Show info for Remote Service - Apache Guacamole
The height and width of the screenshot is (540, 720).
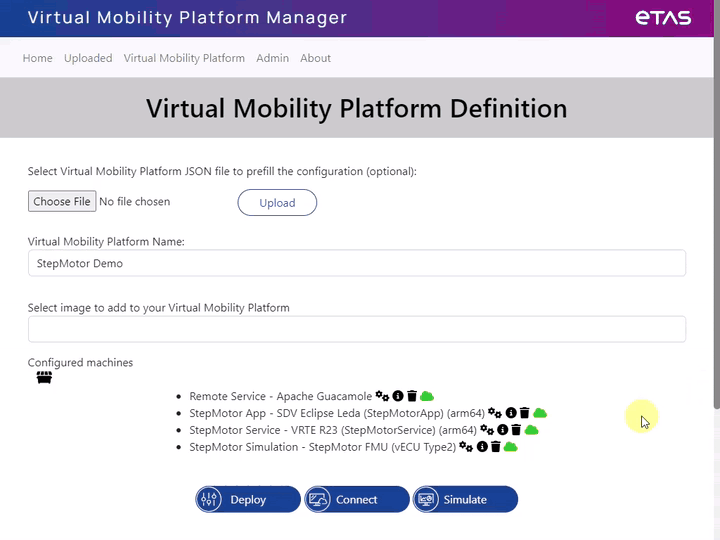(x=398, y=395)
